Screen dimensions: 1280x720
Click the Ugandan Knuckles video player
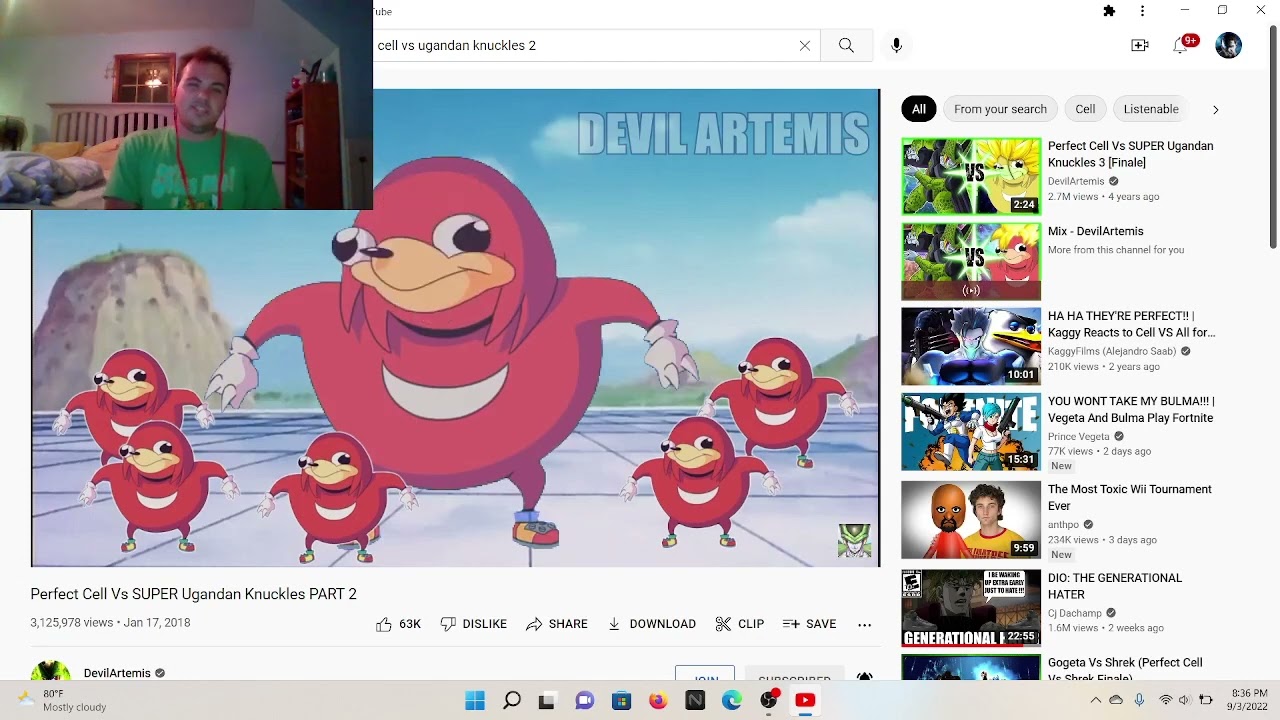click(455, 328)
